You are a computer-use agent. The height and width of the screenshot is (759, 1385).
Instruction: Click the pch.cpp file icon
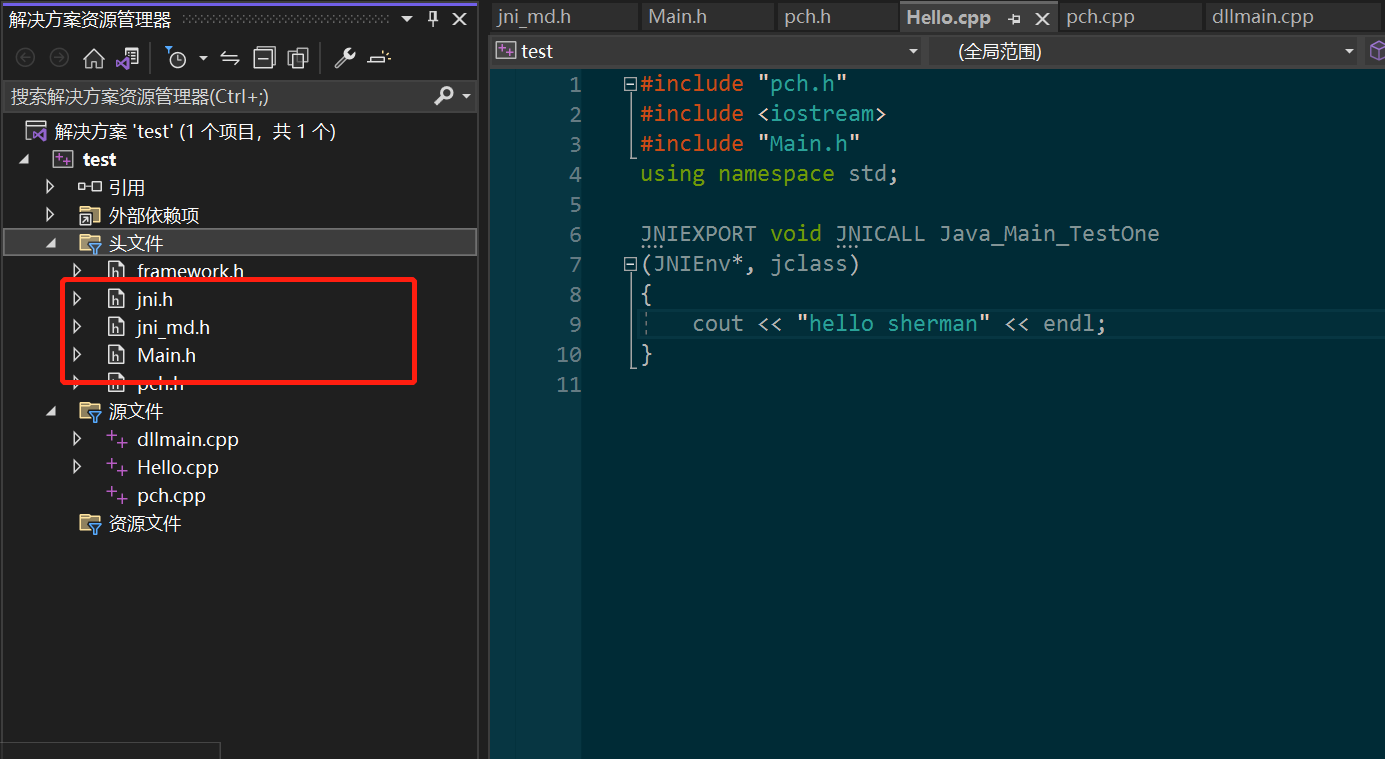pyautogui.click(x=117, y=494)
